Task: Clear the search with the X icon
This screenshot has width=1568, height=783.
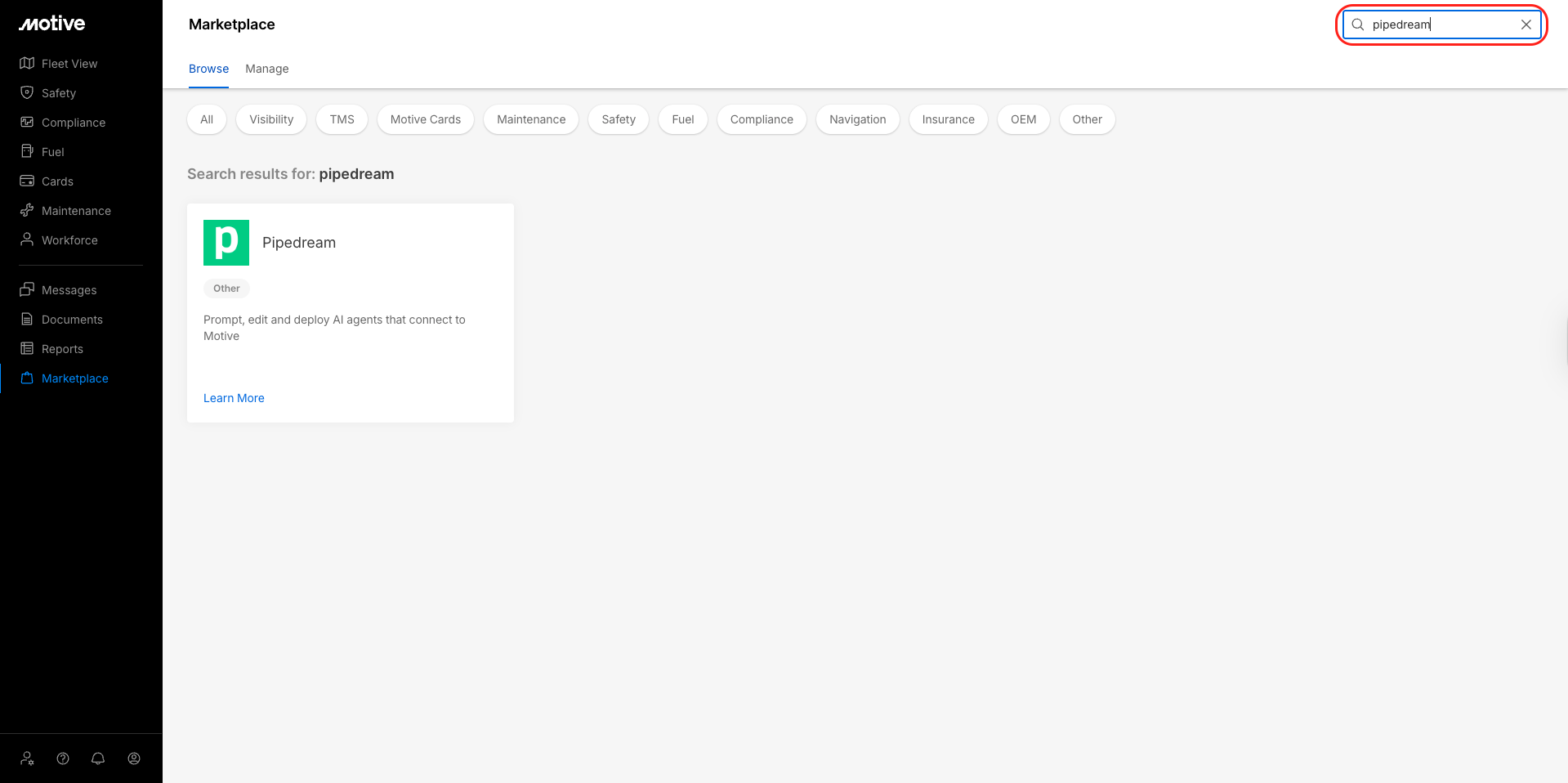Action: tap(1526, 25)
